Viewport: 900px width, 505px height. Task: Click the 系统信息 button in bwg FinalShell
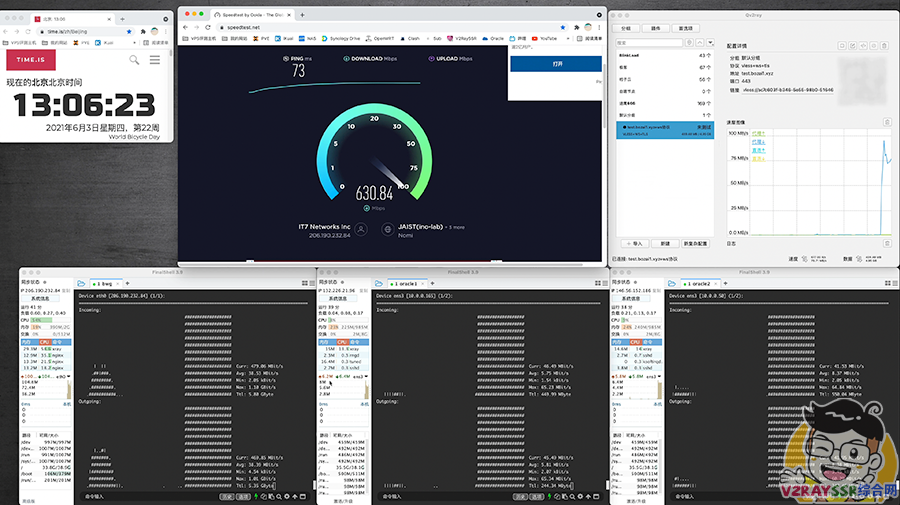click(x=40, y=297)
